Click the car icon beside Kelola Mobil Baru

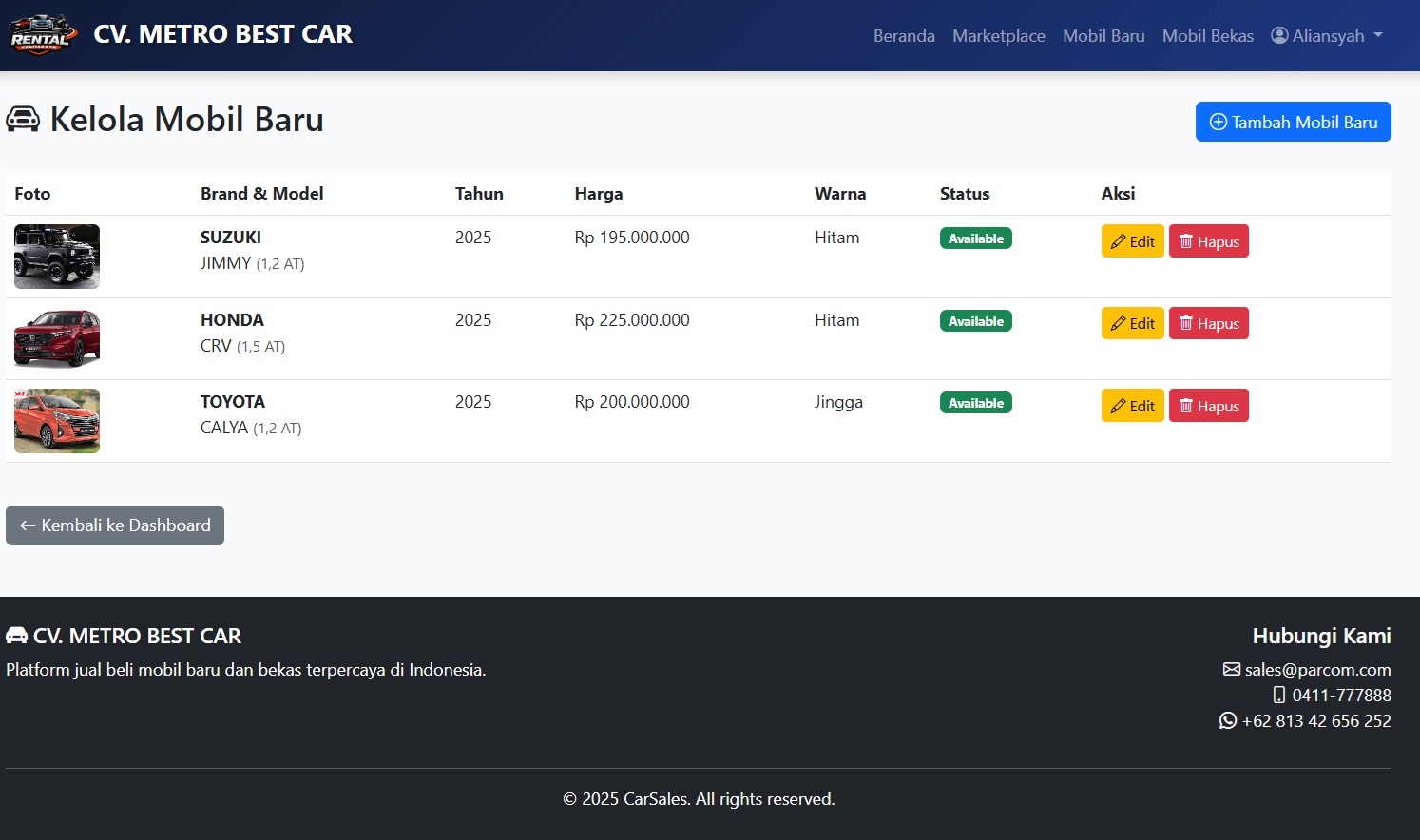(x=23, y=120)
